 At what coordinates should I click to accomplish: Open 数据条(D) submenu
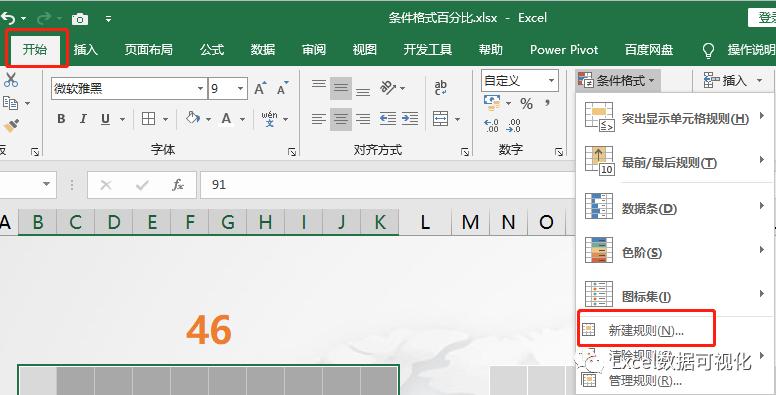click(x=675, y=207)
